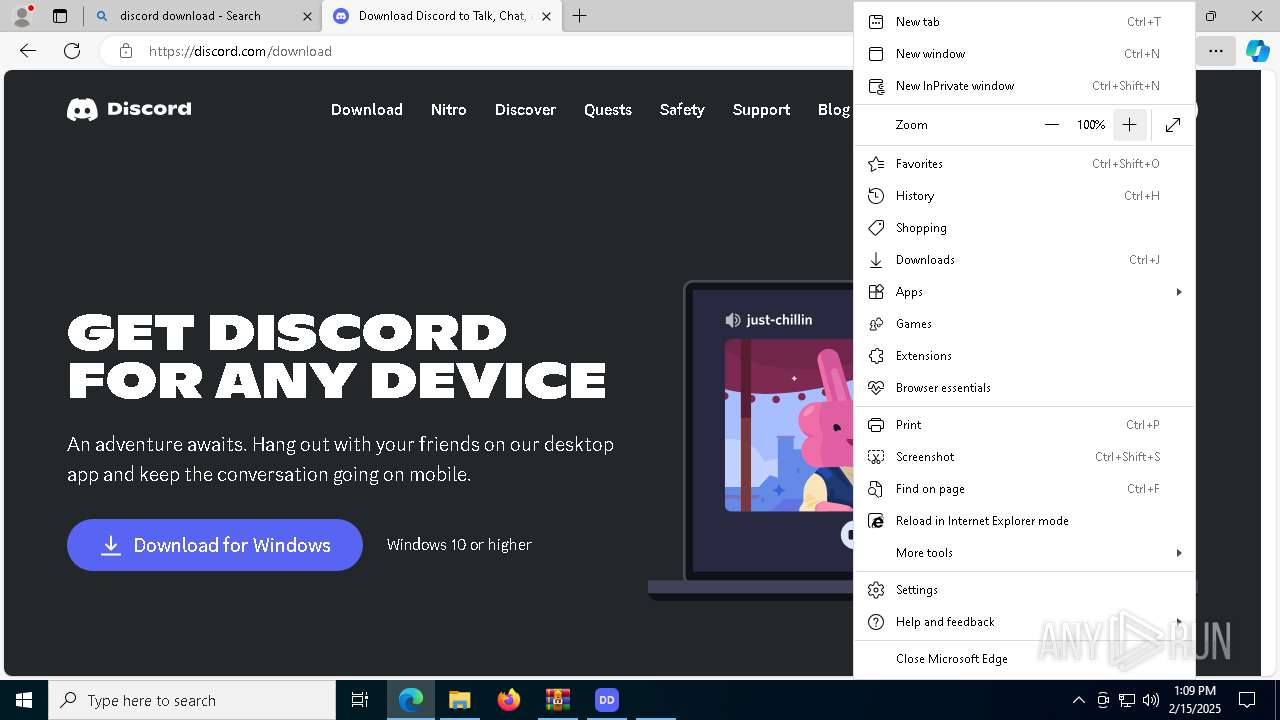Zoom in with the plus button
This screenshot has width=1280, height=720.
[1129, 125]
